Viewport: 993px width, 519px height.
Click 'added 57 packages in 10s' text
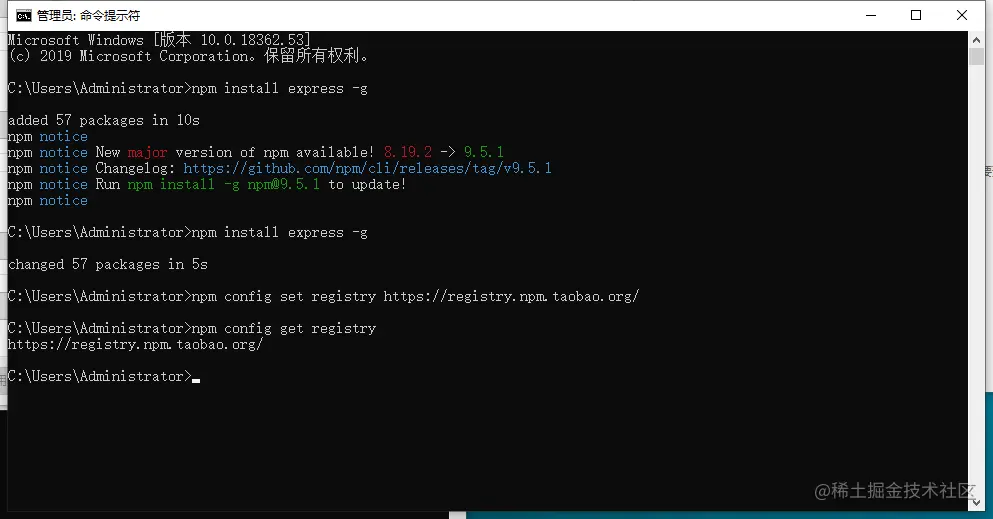(104, 120)
